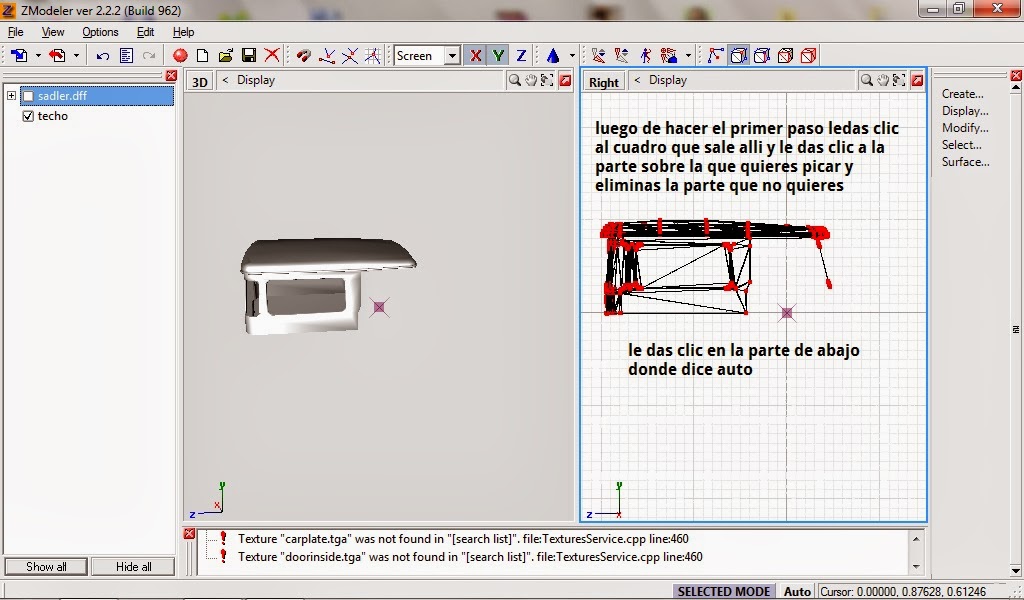
Task: Select the techo object row
Action: tap(52, 116)
